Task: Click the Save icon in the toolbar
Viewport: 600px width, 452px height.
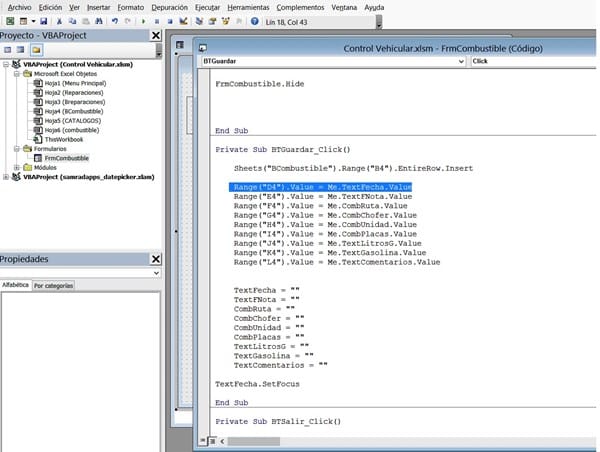Action: click(x=45, y=20)
